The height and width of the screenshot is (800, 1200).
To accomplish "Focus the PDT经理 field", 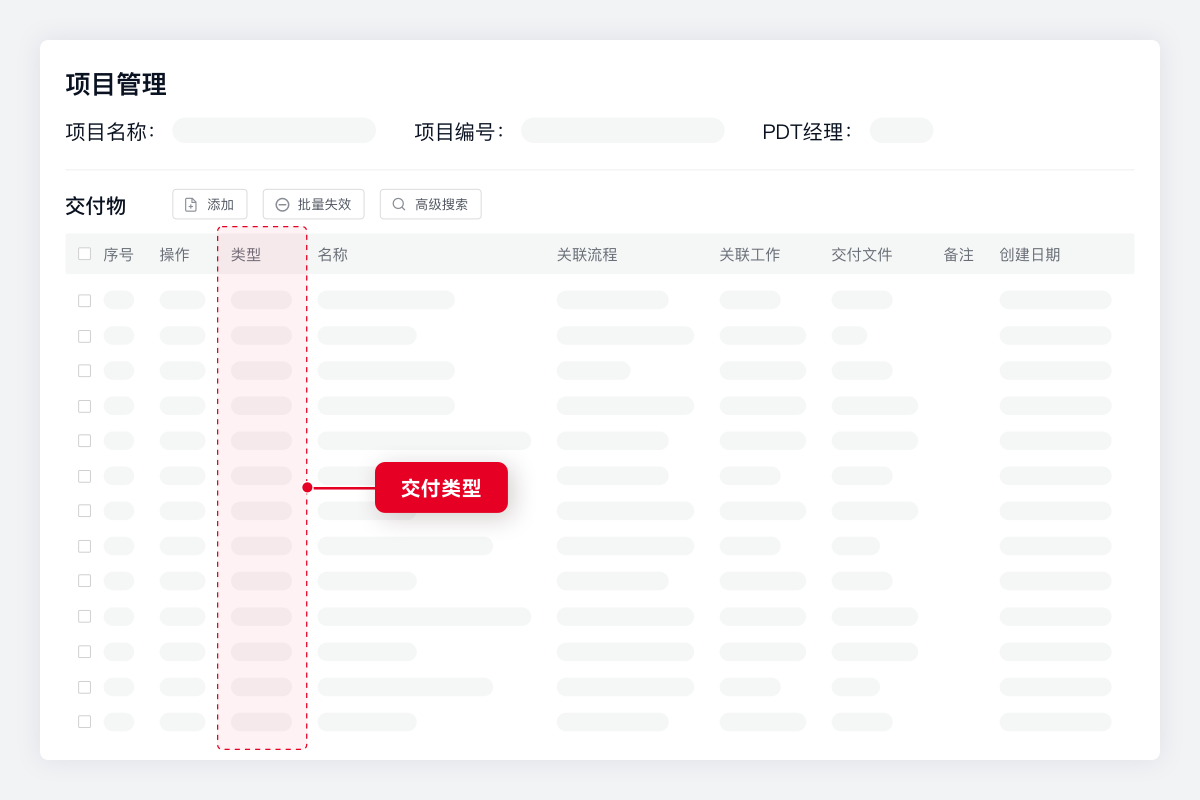I will [x=902, y=131].
